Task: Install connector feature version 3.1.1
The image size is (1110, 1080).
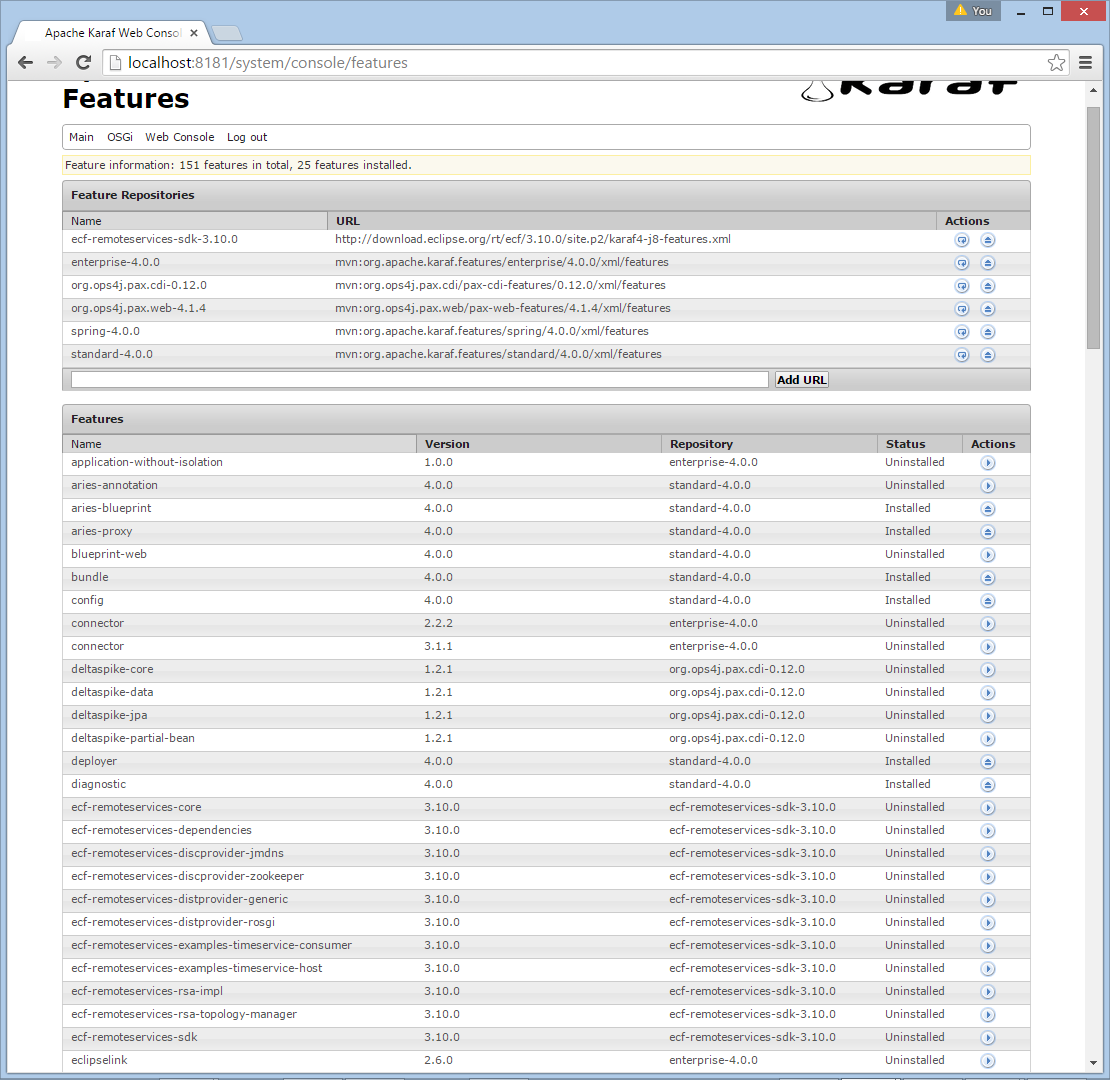Action: click(988, 647)
